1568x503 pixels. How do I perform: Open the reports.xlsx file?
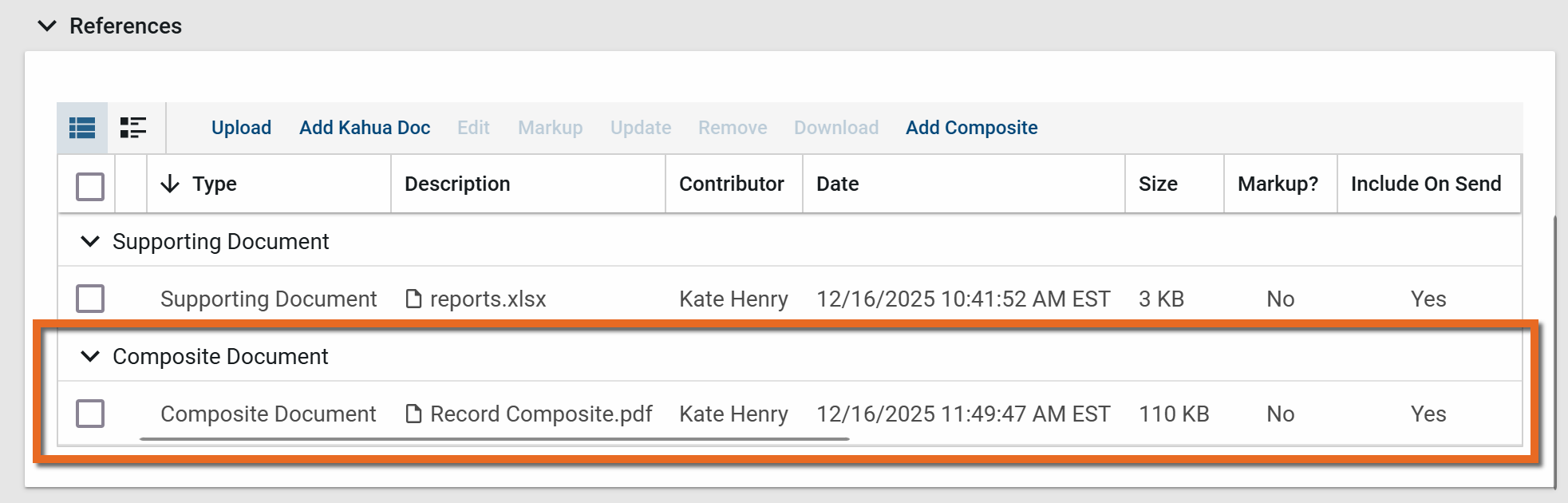coord(488,299)
